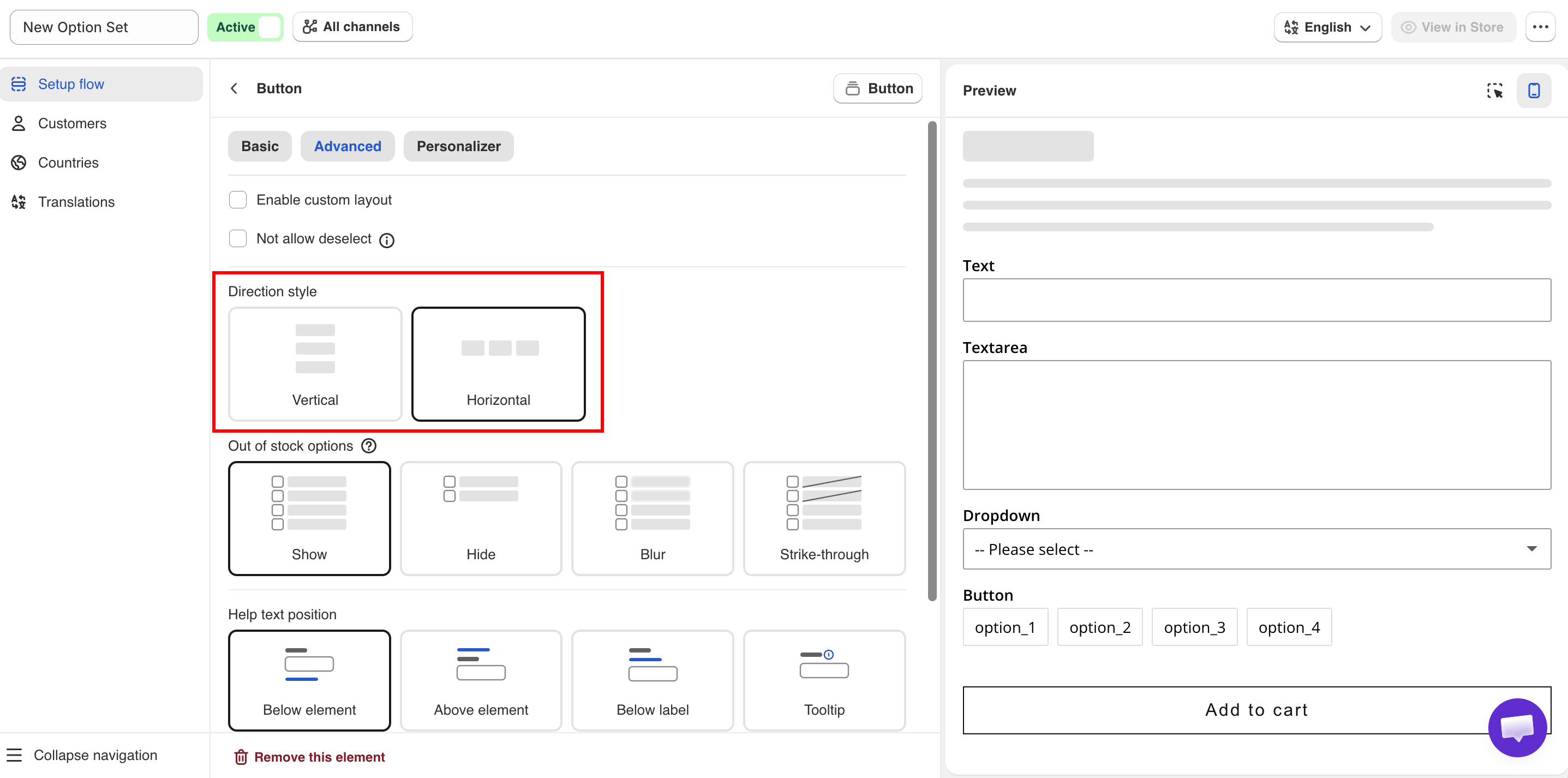Switch to mobile preview icon
Image resolution: width=1568 pixels, height=778 pixels.
tap(1534, 90)
